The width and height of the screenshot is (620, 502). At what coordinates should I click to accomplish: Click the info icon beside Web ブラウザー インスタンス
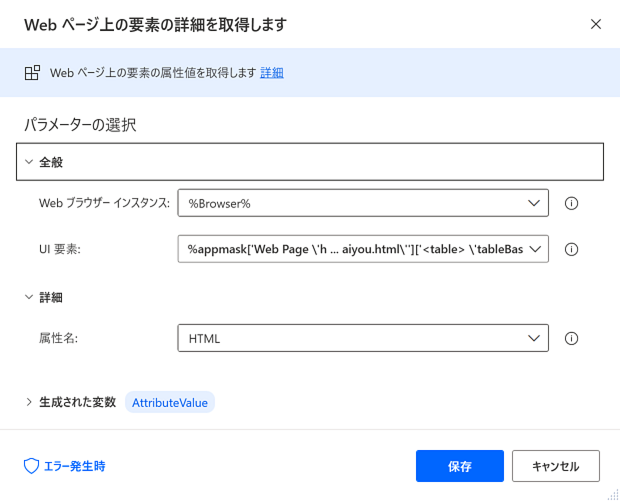tap(571, 203)
